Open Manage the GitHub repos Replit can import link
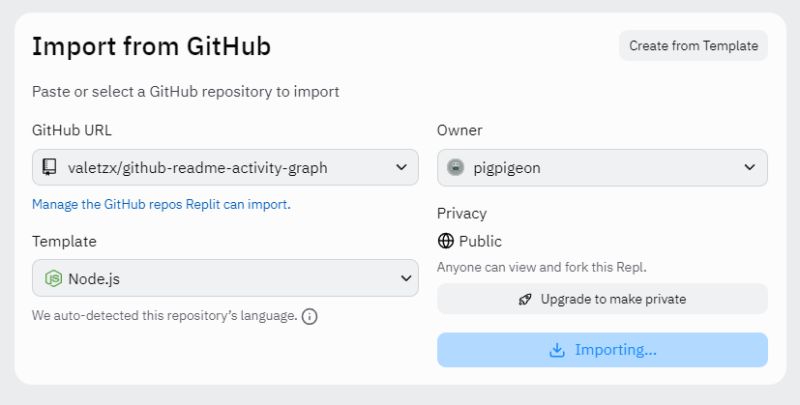 [161, 204]
